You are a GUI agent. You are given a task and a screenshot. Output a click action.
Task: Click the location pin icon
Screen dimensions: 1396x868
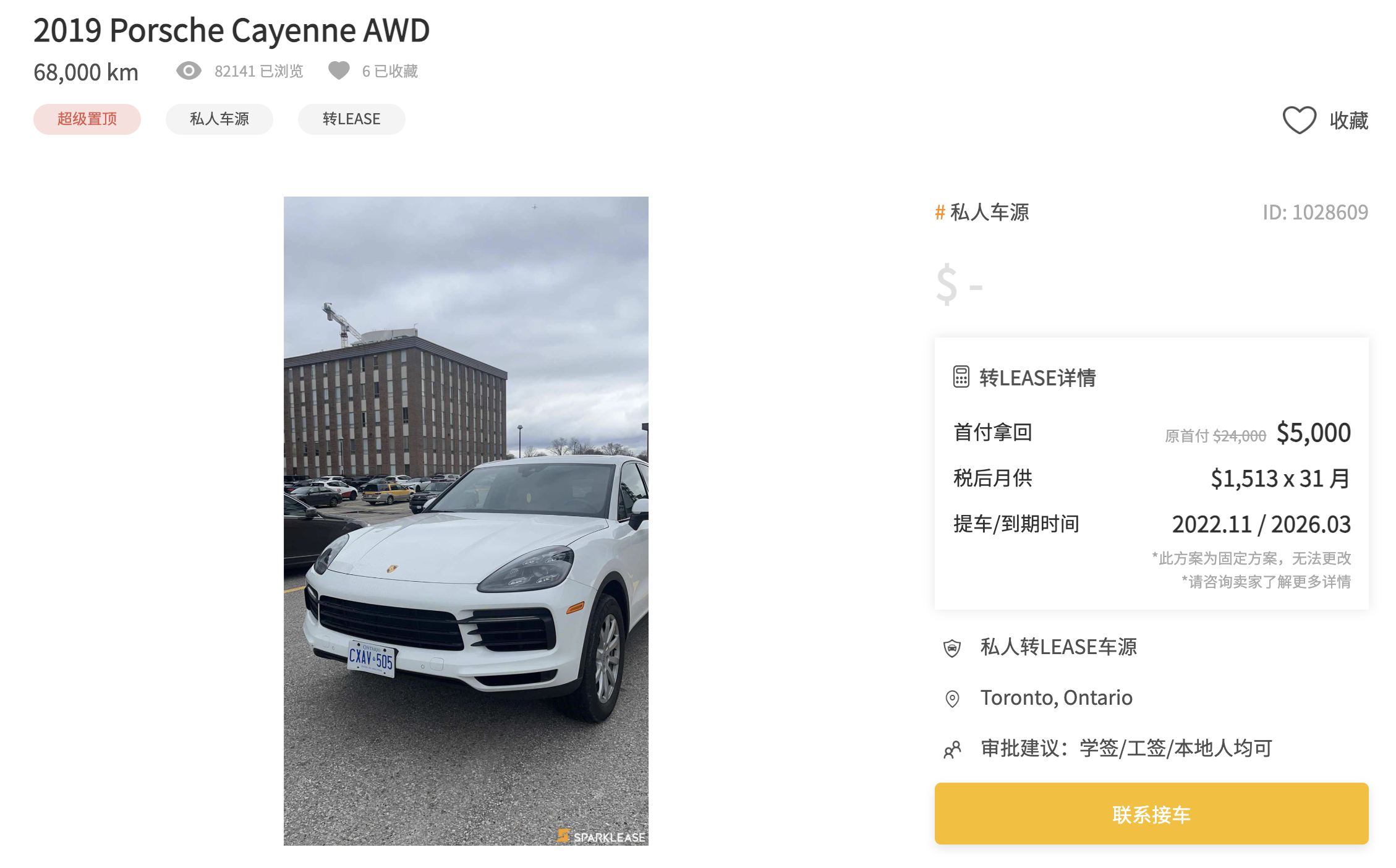(x=952, y=699)
